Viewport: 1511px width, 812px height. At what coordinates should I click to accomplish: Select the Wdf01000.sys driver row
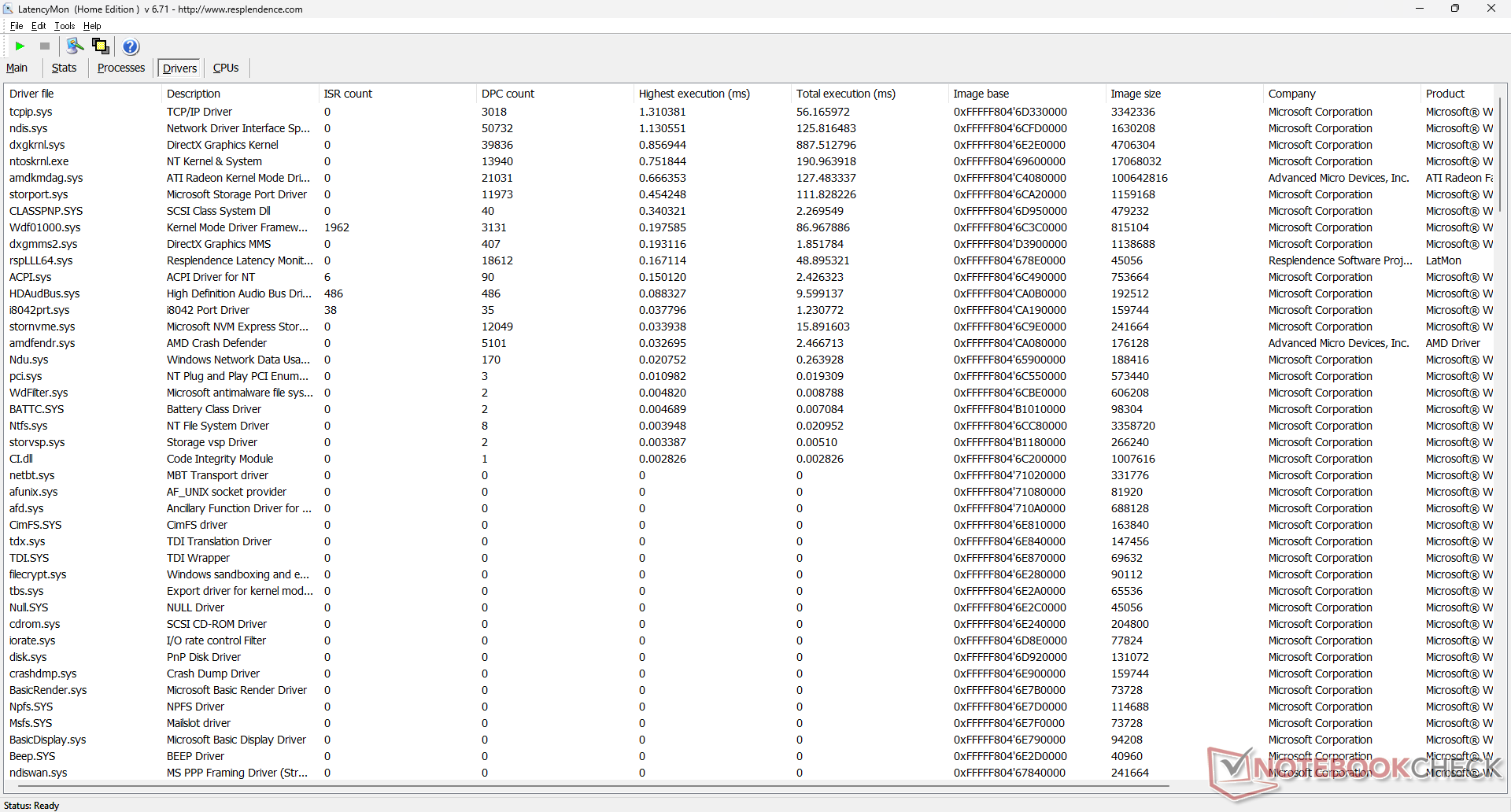(x=750, y=227)
